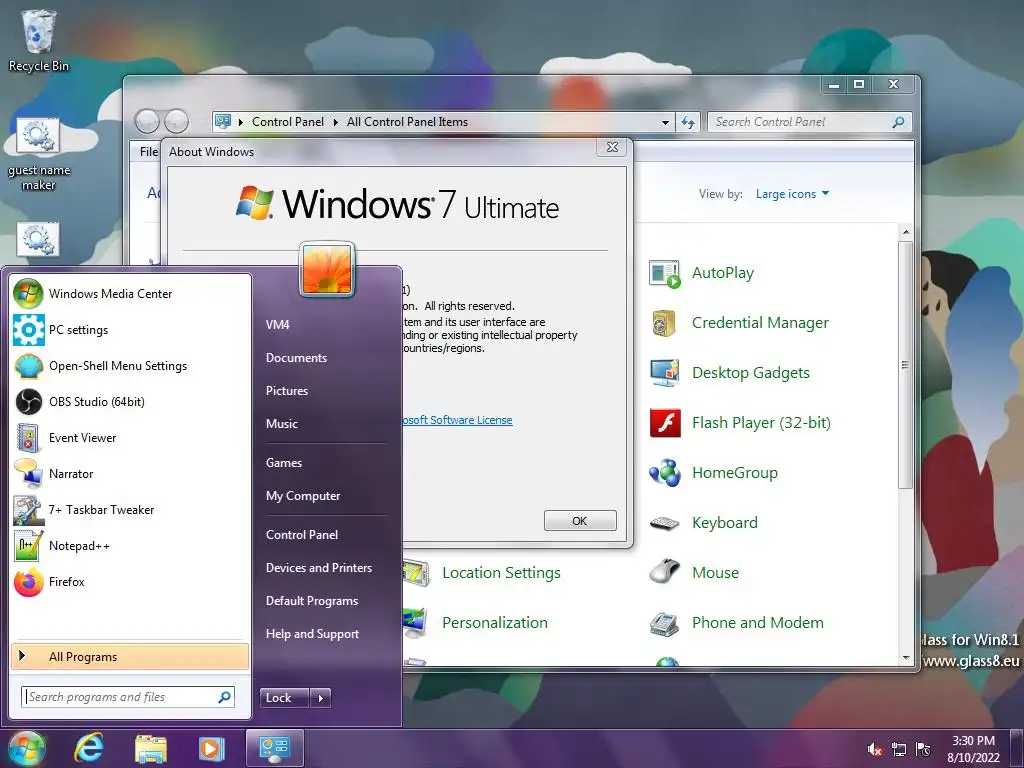Open Pictures from Start menu
This screenshot has width=1024, height=768.
click(x=287, y=391)
